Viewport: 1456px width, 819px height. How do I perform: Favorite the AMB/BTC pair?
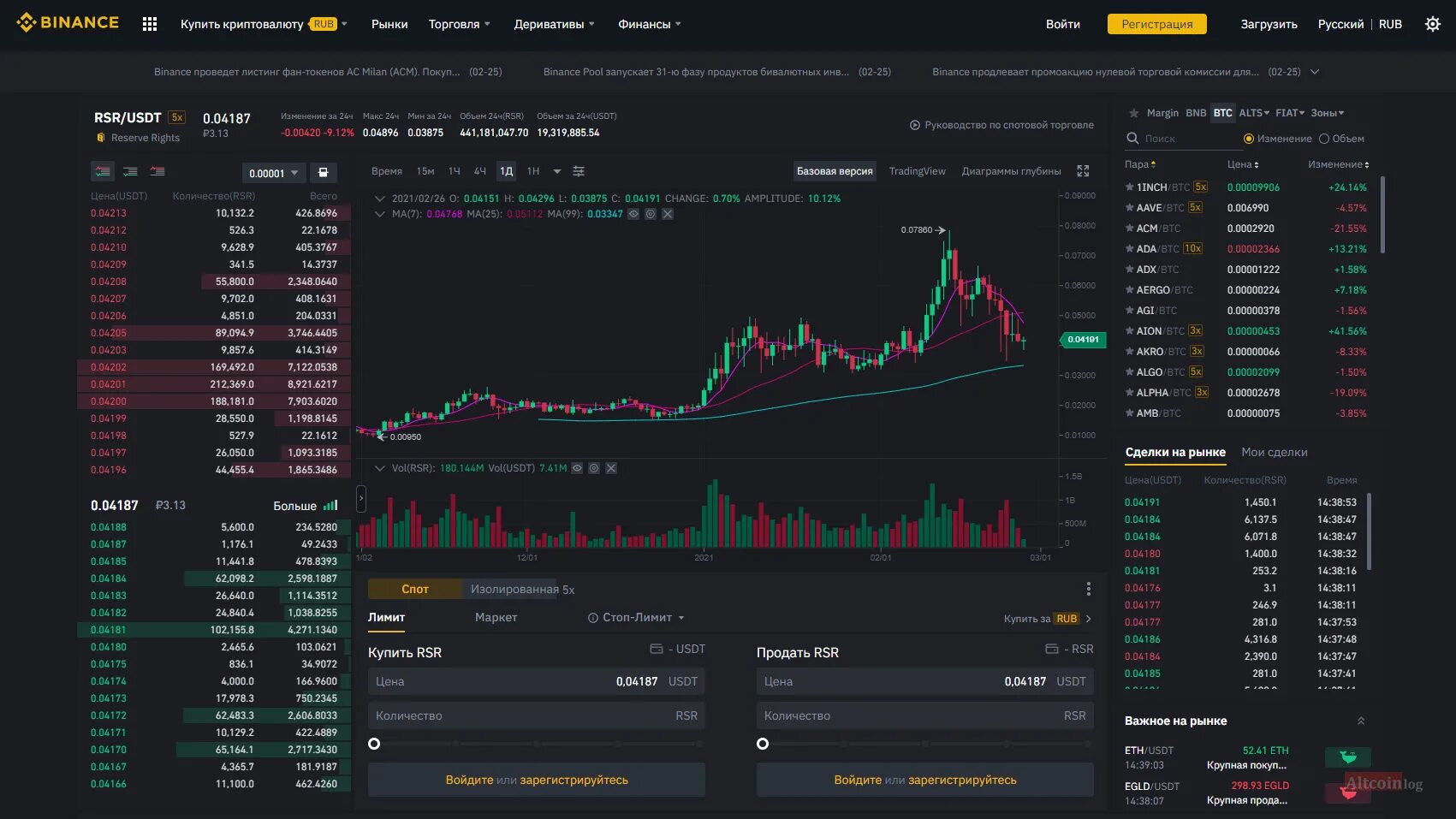1130,412
